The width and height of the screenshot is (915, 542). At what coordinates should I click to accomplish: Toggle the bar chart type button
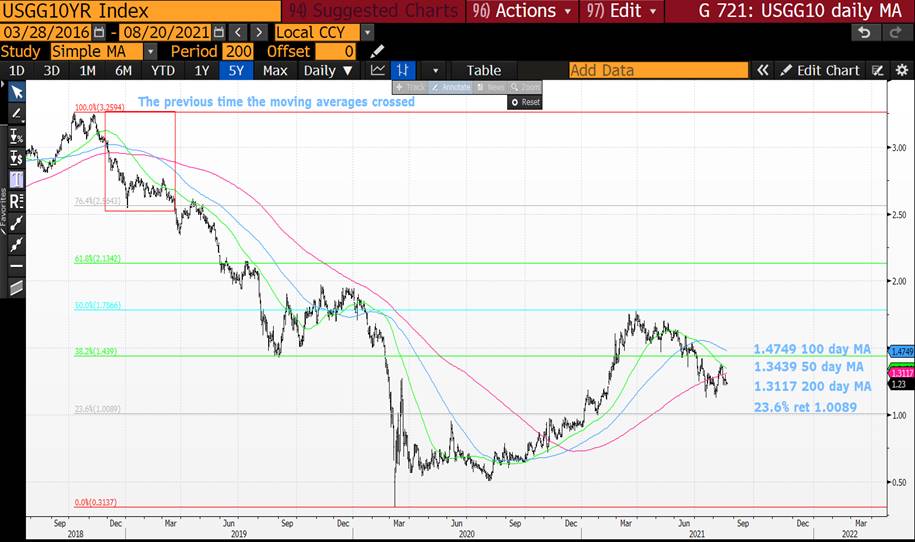pyautogui.click(x=403, y=70)
